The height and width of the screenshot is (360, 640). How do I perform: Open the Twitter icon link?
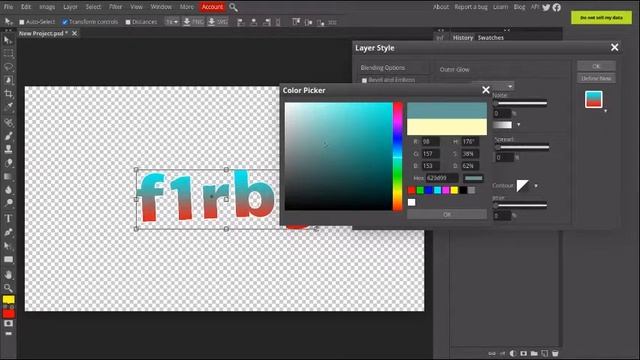tap(546, 7)
